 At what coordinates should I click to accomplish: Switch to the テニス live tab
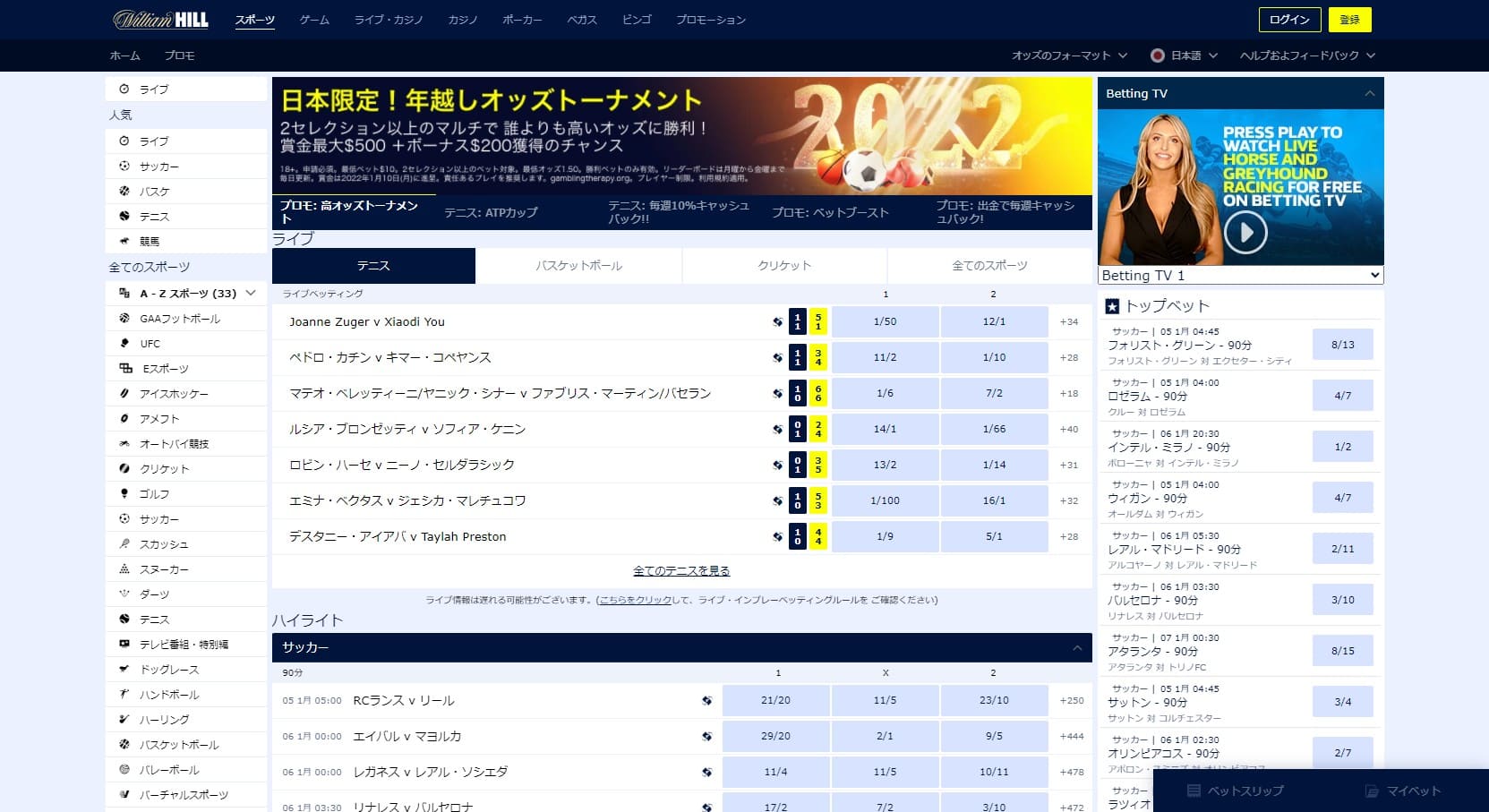pyautogui.click(x=373, y=266)
